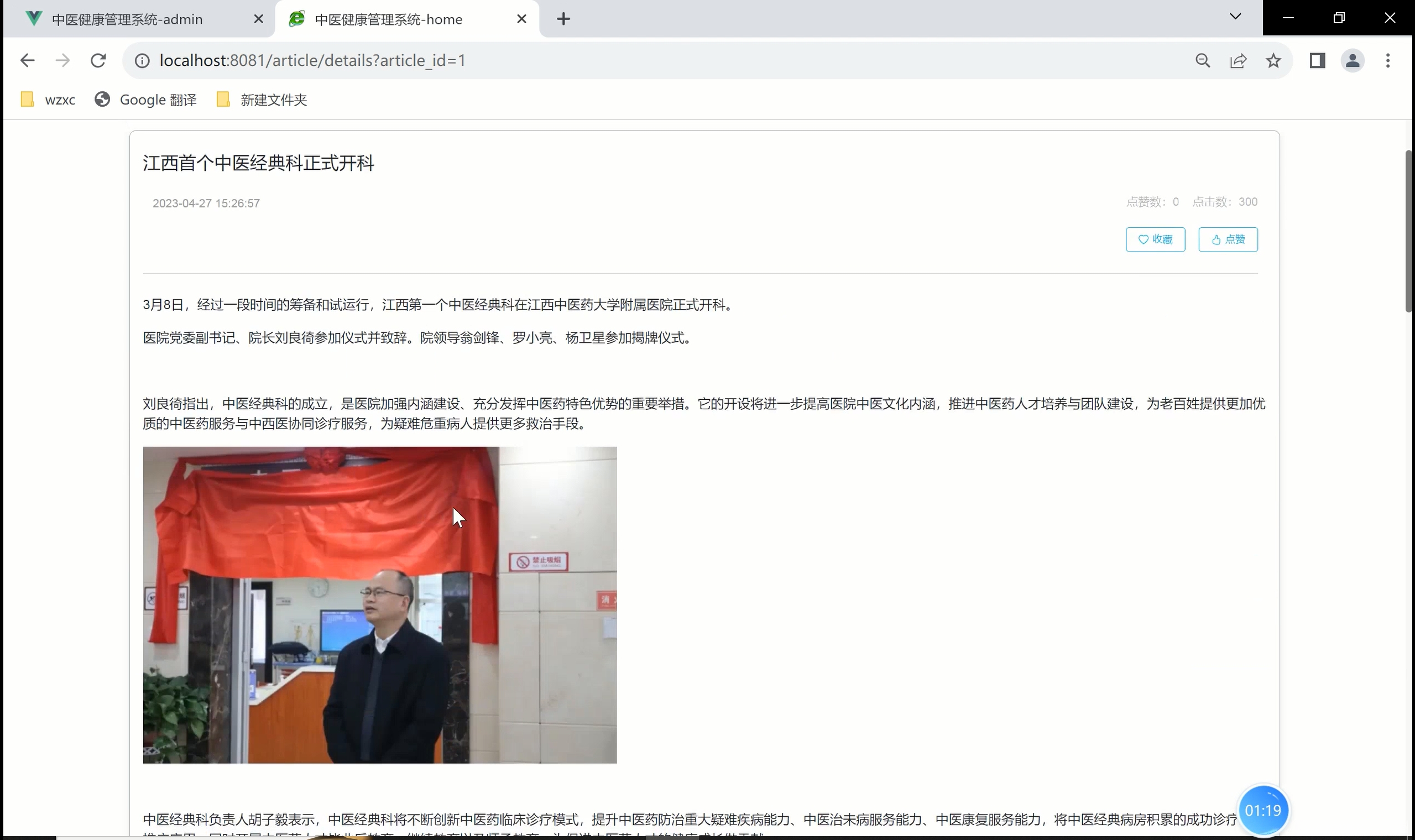Bookmark this page with the star
This screenshot has width=1415, height=840.
(x=1273, y=61)
